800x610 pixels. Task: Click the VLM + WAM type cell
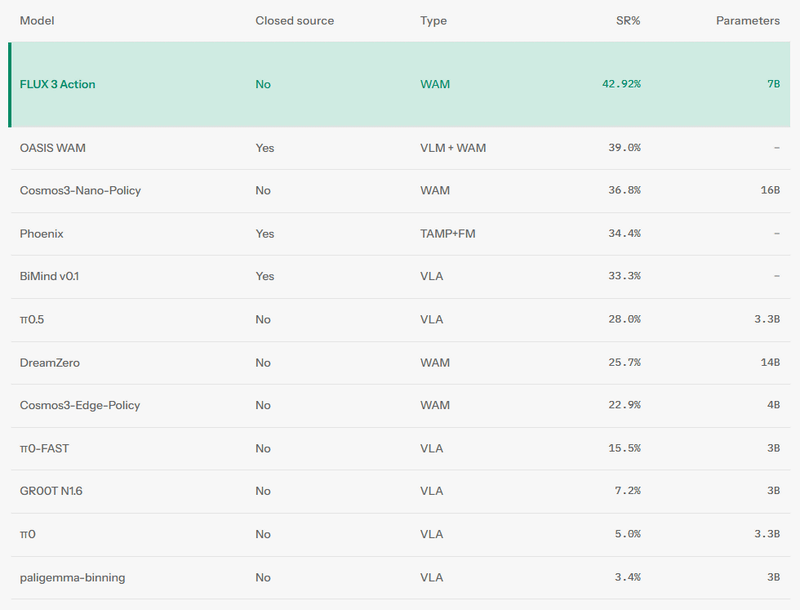tap(453, 148)
